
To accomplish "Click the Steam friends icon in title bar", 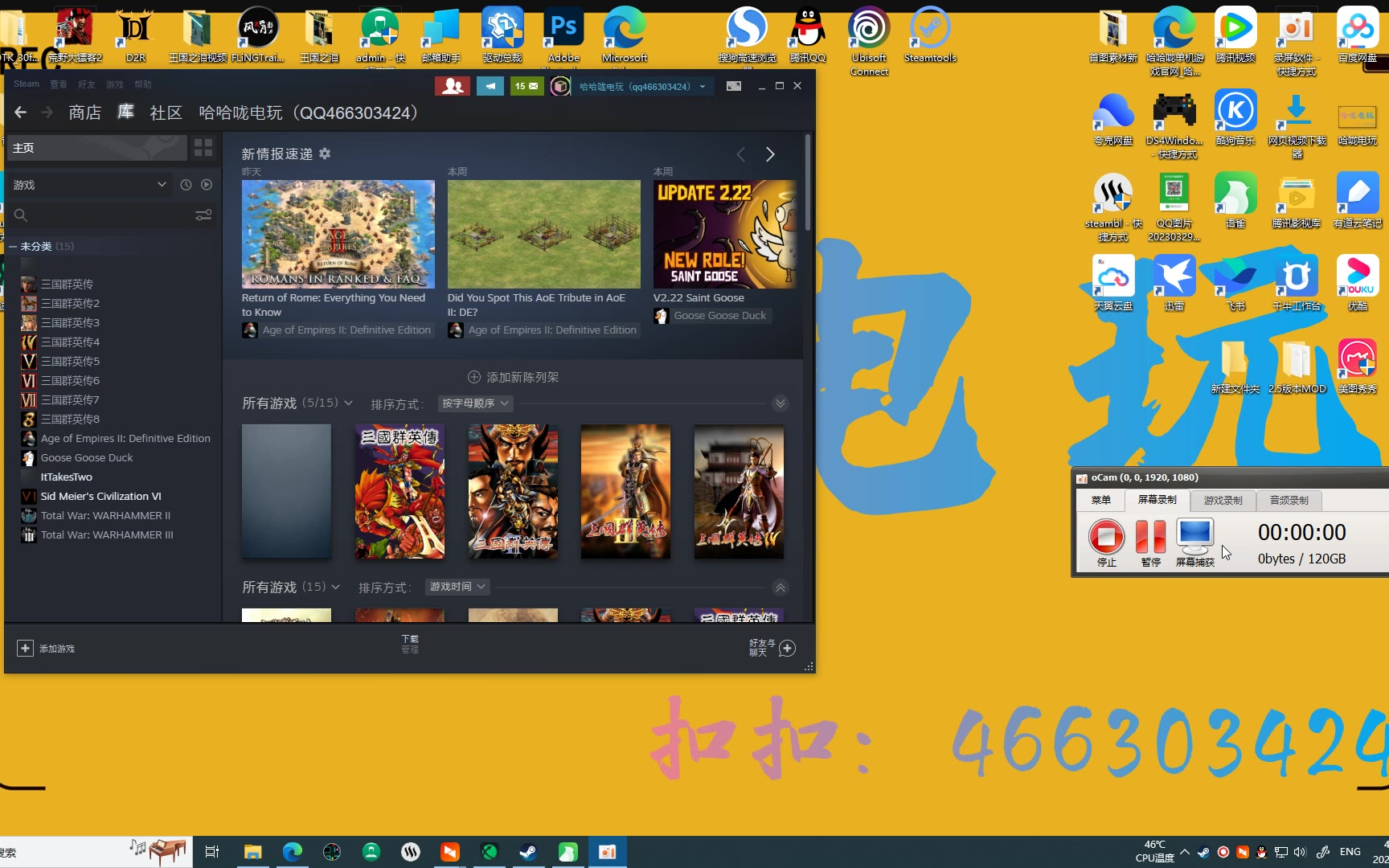I will click(x=452, y=86).
